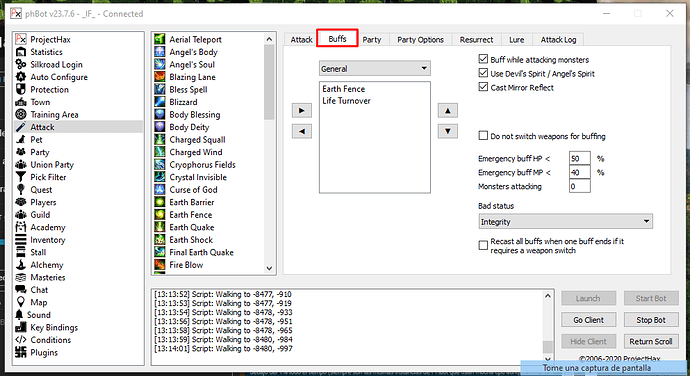690x376 pixels.
Task: Select Fire Blow skill icon
Action: [x=160, y=265]
